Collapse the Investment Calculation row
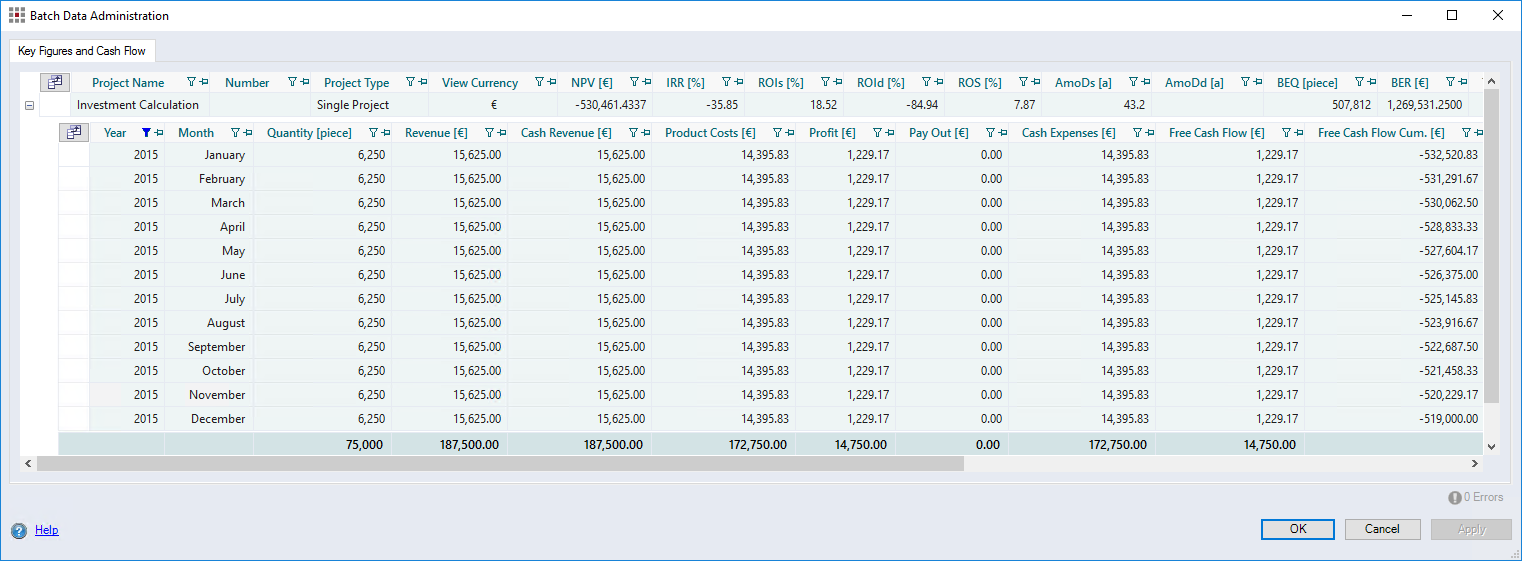The width and height of the screenshot is (1522, 561). (x=29, y=105)
